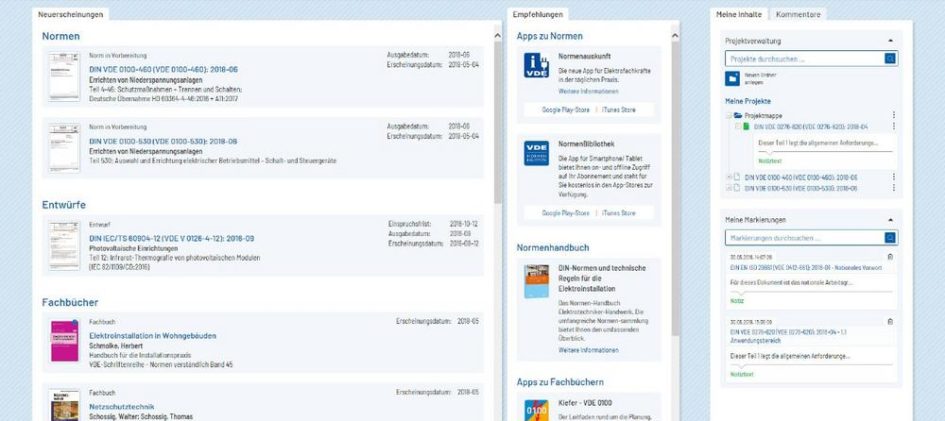
Task: Switch to the Kommentare tab
Action: 798,15
